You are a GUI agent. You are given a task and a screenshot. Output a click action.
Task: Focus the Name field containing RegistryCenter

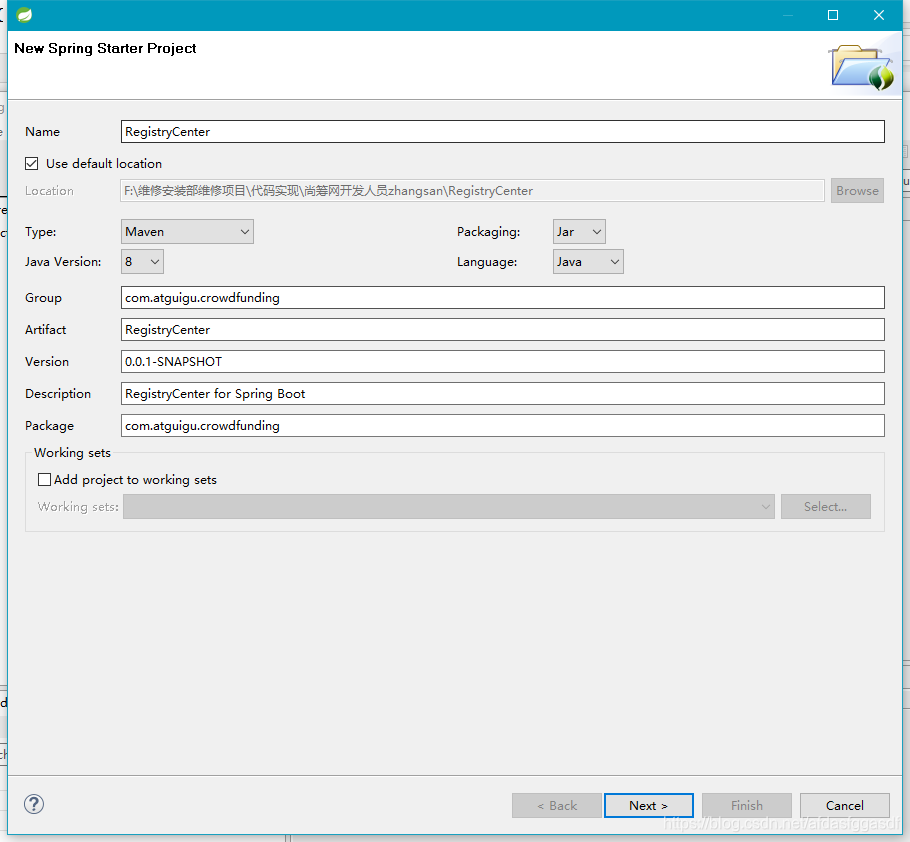(x=503, y=132)
